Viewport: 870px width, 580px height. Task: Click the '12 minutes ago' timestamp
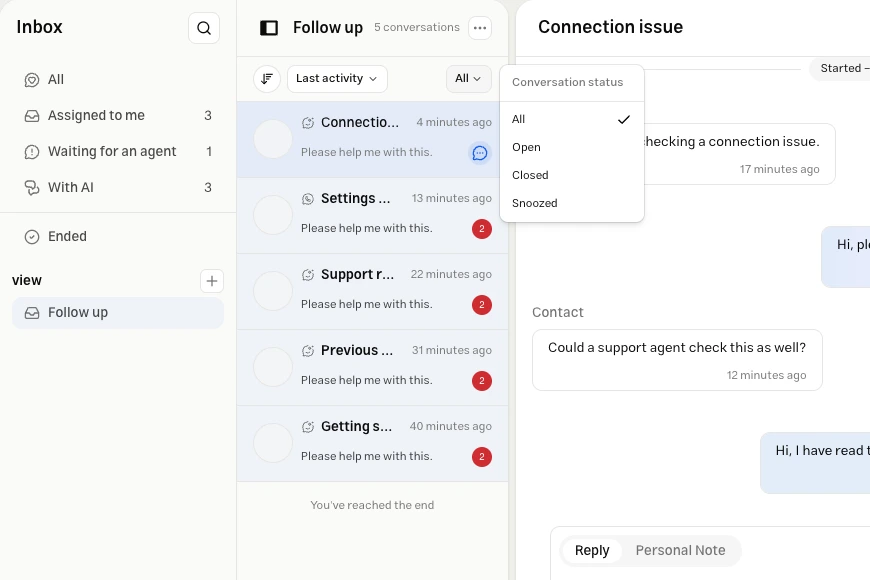(x=766, y=376)
